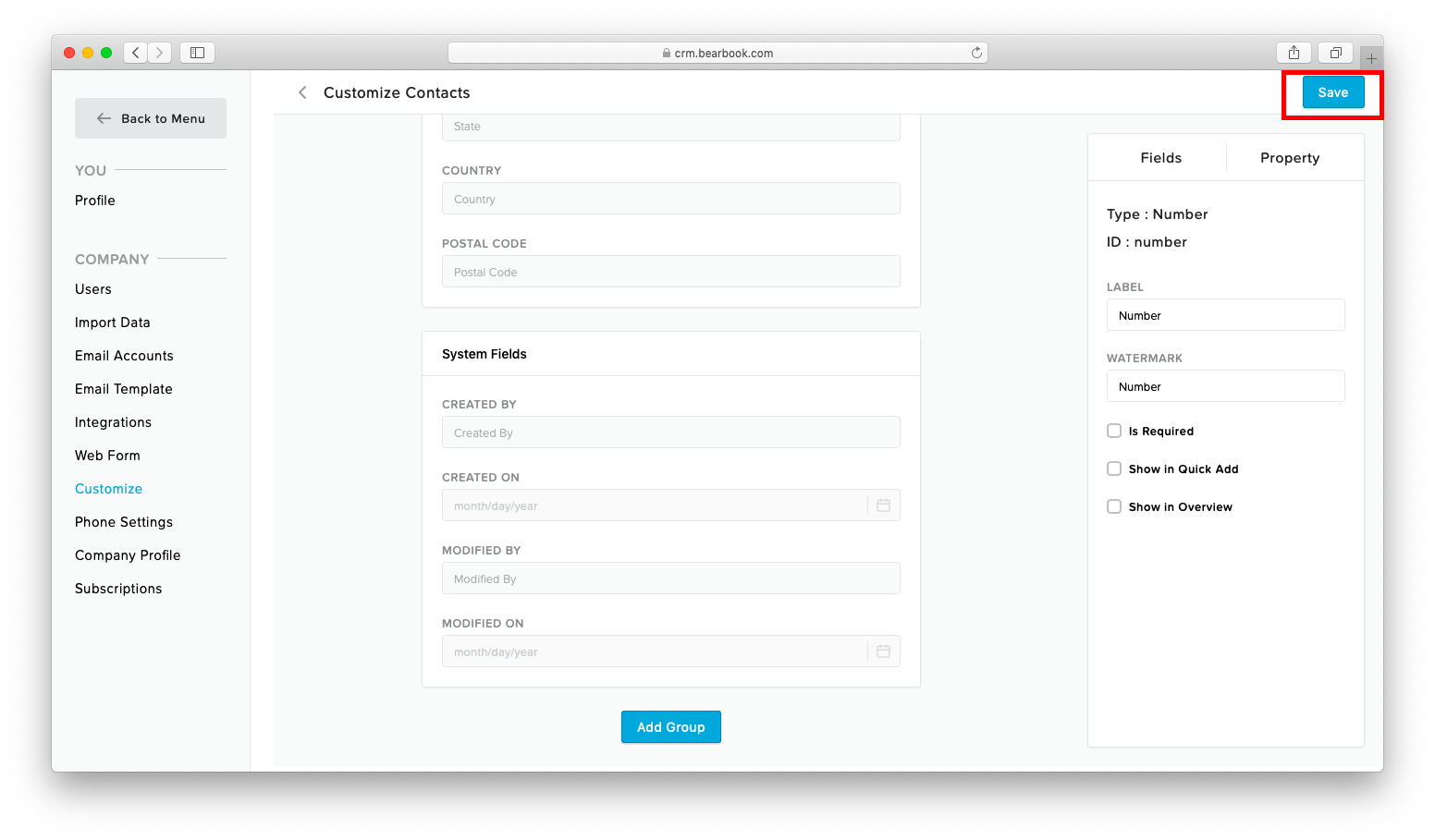This screenshot has height=840, width=1435.
Task: Open Import Data in the sidebar
Action: click(x=113, y=323)
